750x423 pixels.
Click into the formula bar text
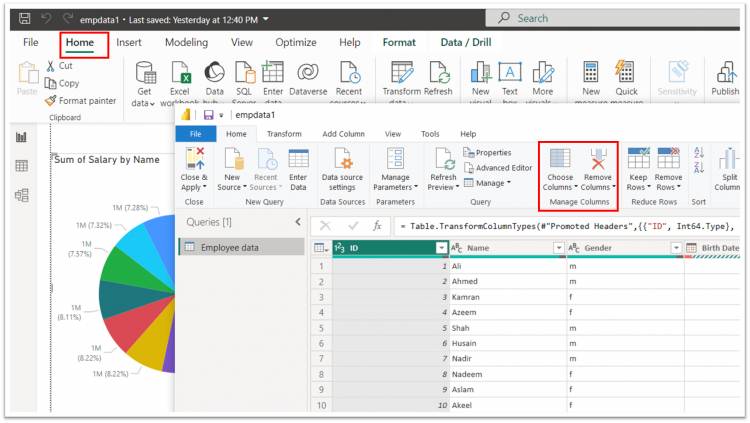pos(567,226)
